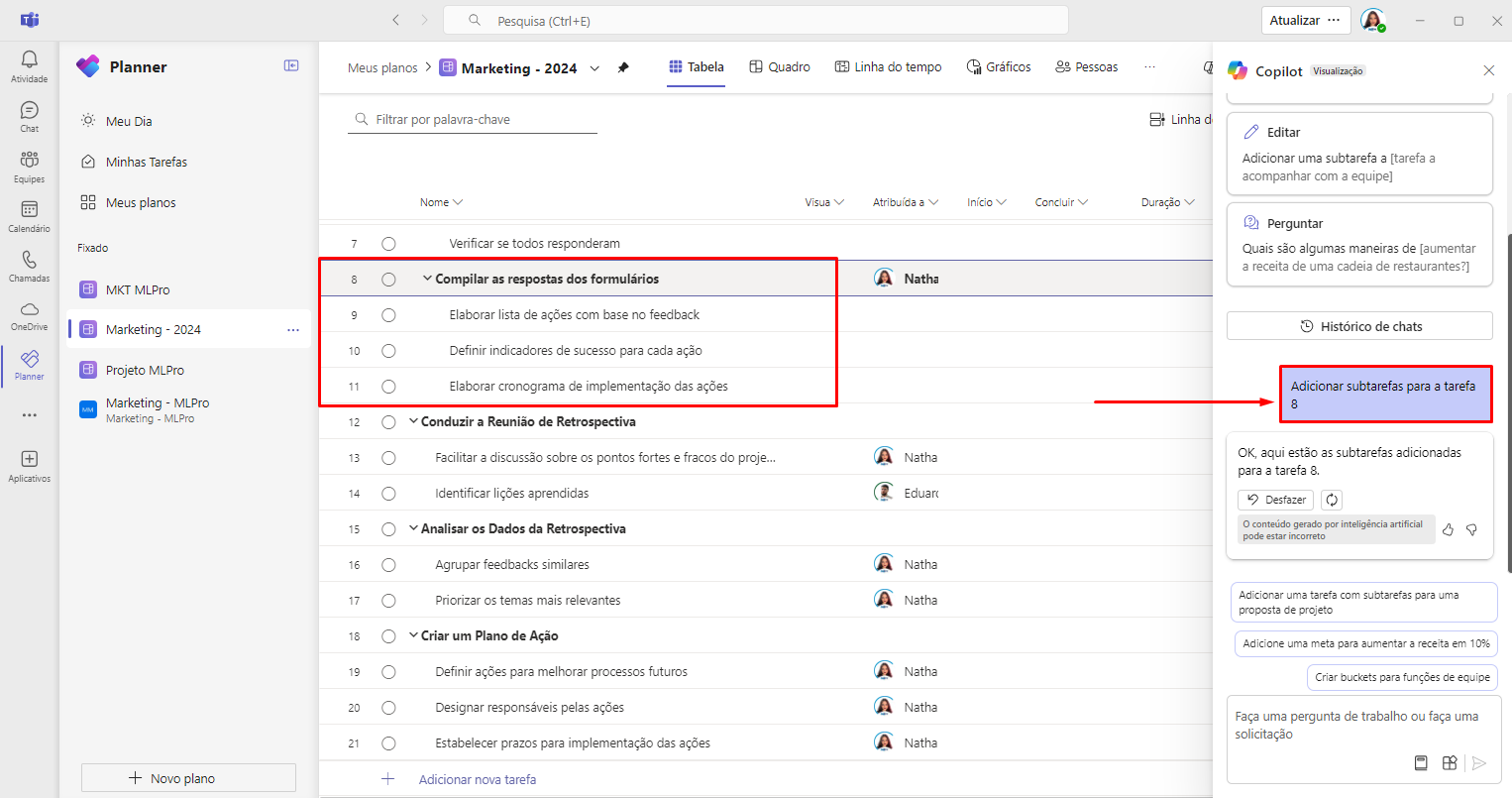The height and width of the screenshot is (798, 1512).
Task: Click the Novo plano button
Action: coord(188,778)
